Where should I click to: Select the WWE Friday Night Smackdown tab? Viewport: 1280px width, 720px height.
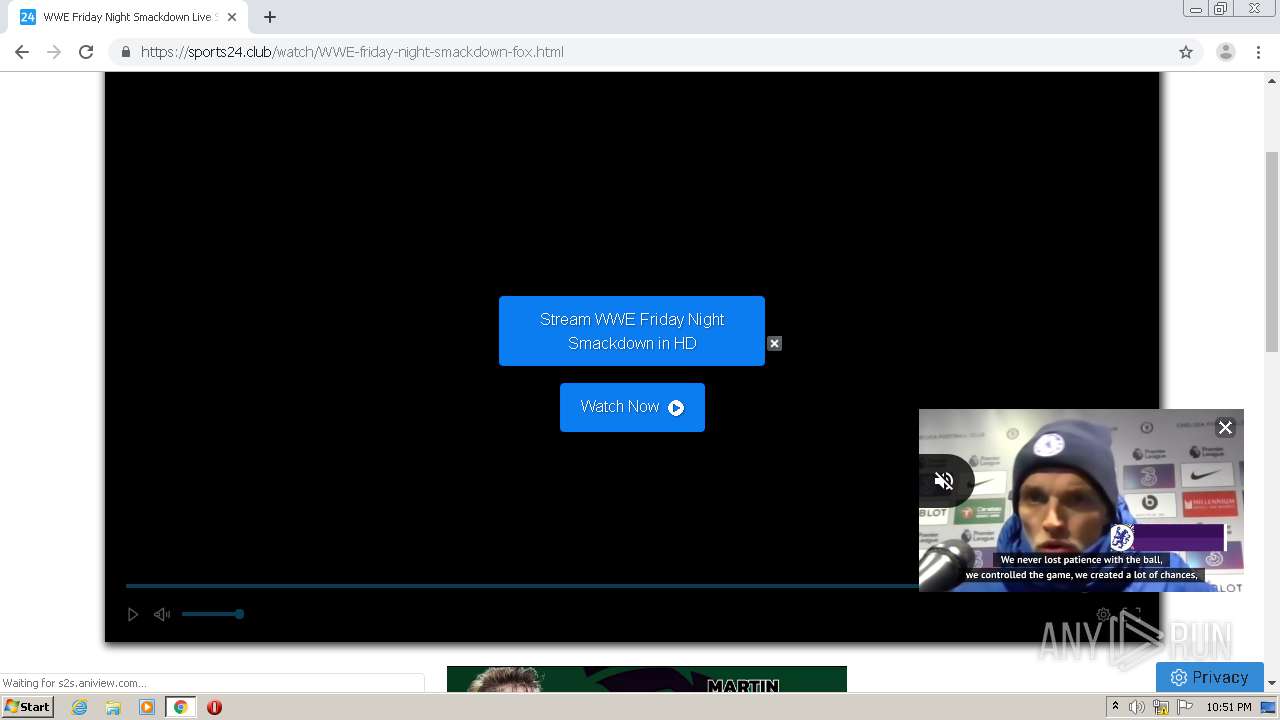tap(128, 17)
